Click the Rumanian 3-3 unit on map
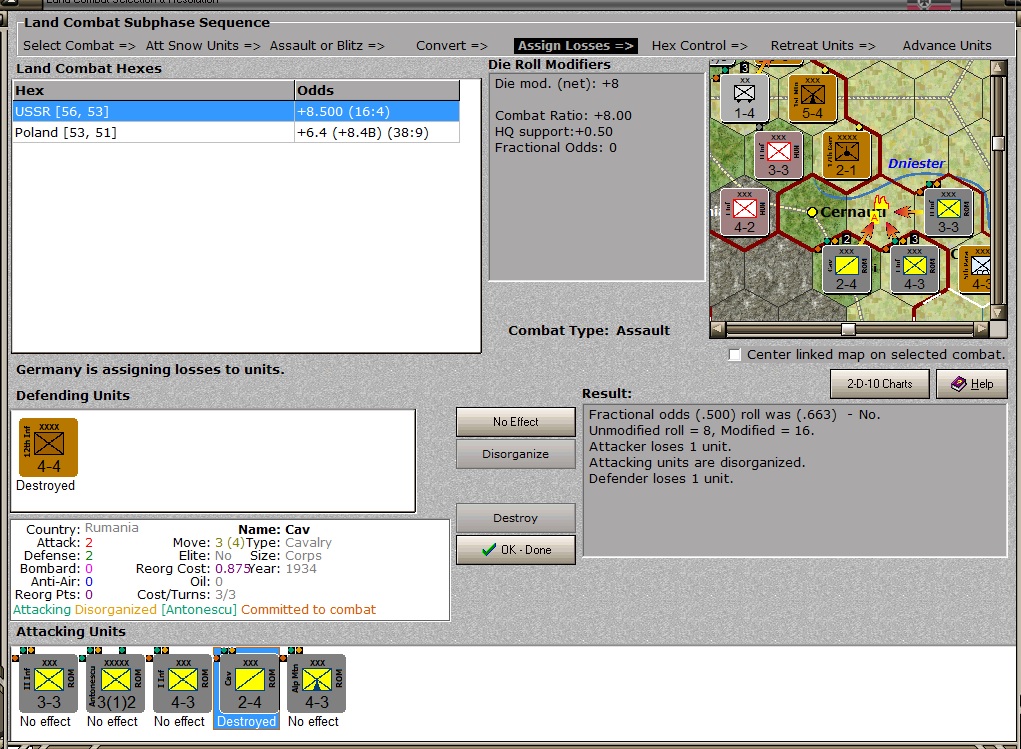 point(948,211)
